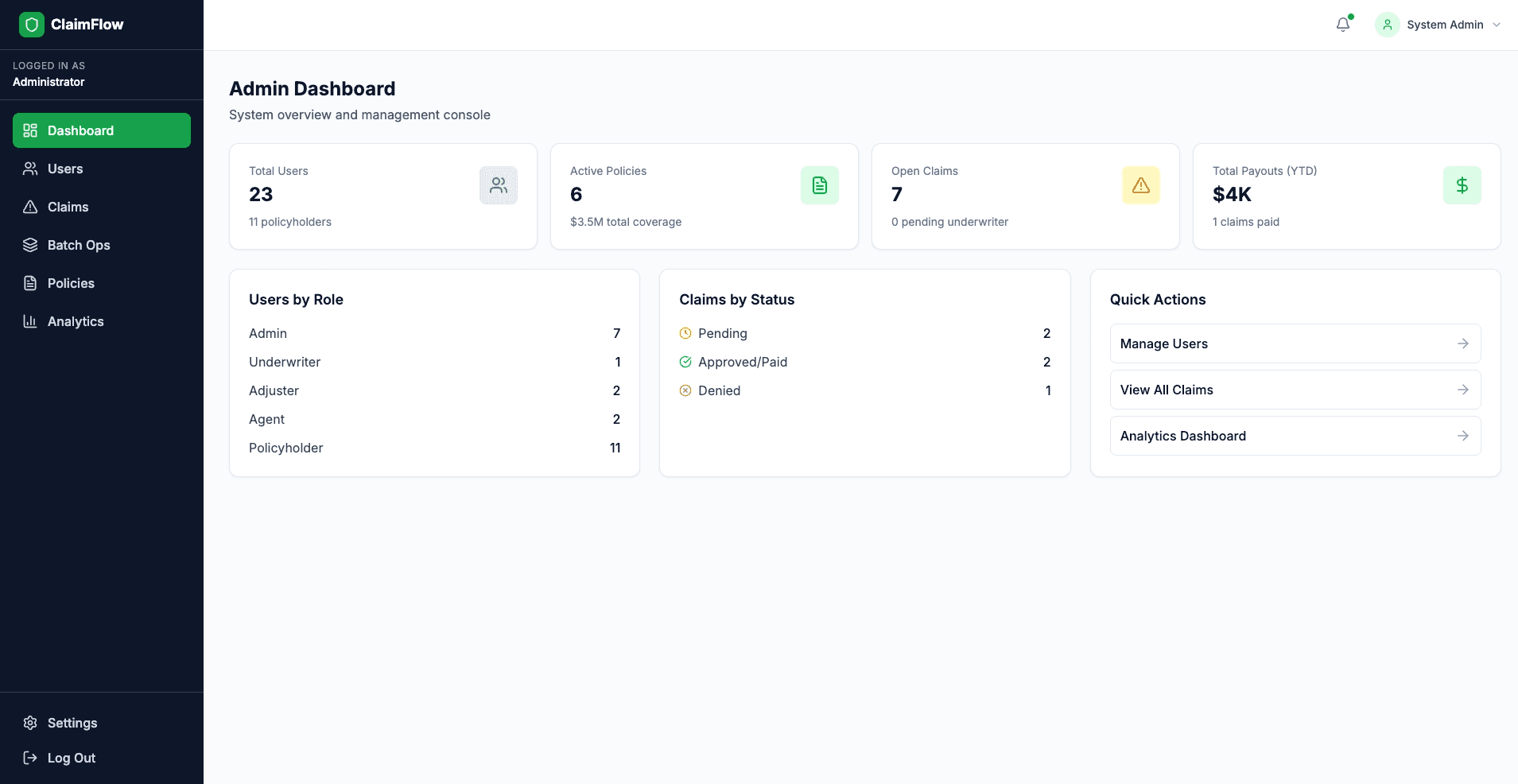This screenshot has height=784, width=1518.
Task: Open Users in the sidebar
Action: click(x=65, y=169)
